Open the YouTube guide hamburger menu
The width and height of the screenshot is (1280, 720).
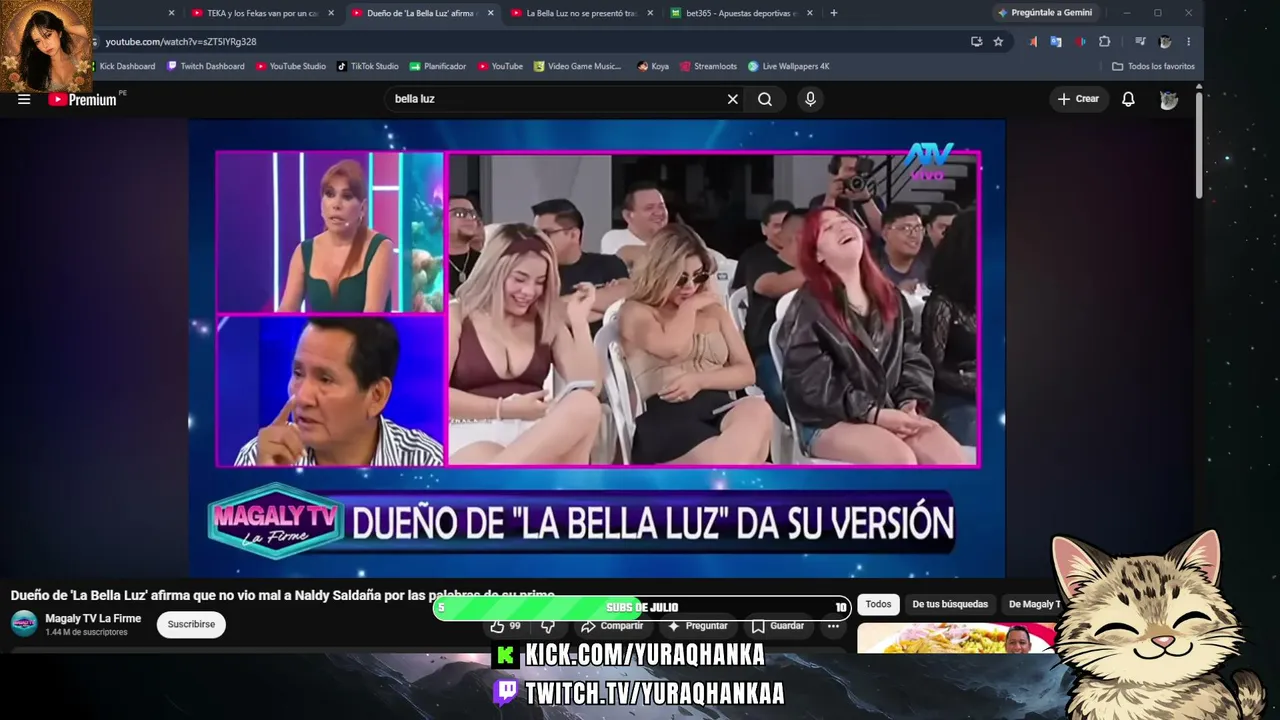[x=24, y=99]
